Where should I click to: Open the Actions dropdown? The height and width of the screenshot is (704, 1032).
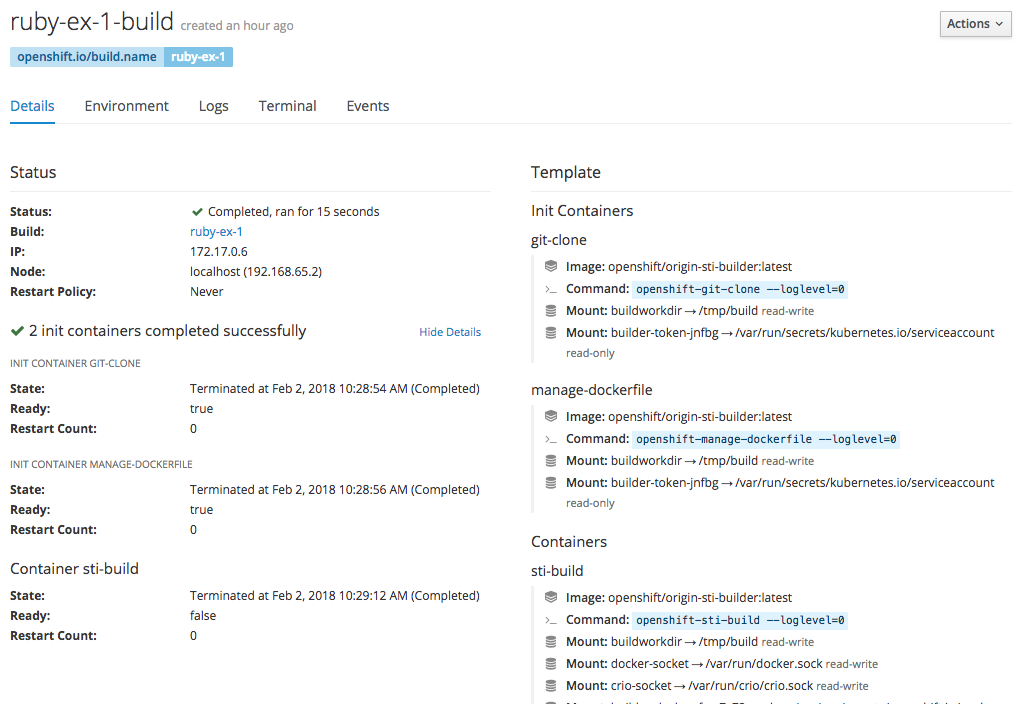tap(975, 23)
